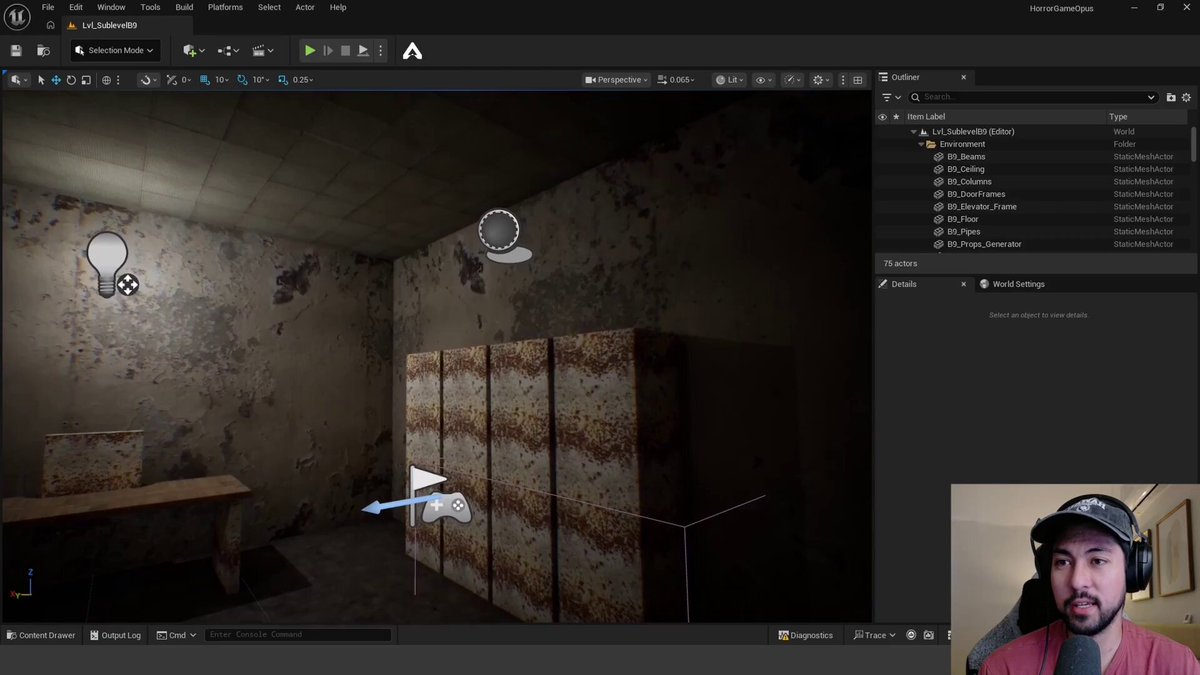The height and width of the screenshot is (675, 1200).
Task: Select the Player Start gamepad icon
Action: click(446, 507)
